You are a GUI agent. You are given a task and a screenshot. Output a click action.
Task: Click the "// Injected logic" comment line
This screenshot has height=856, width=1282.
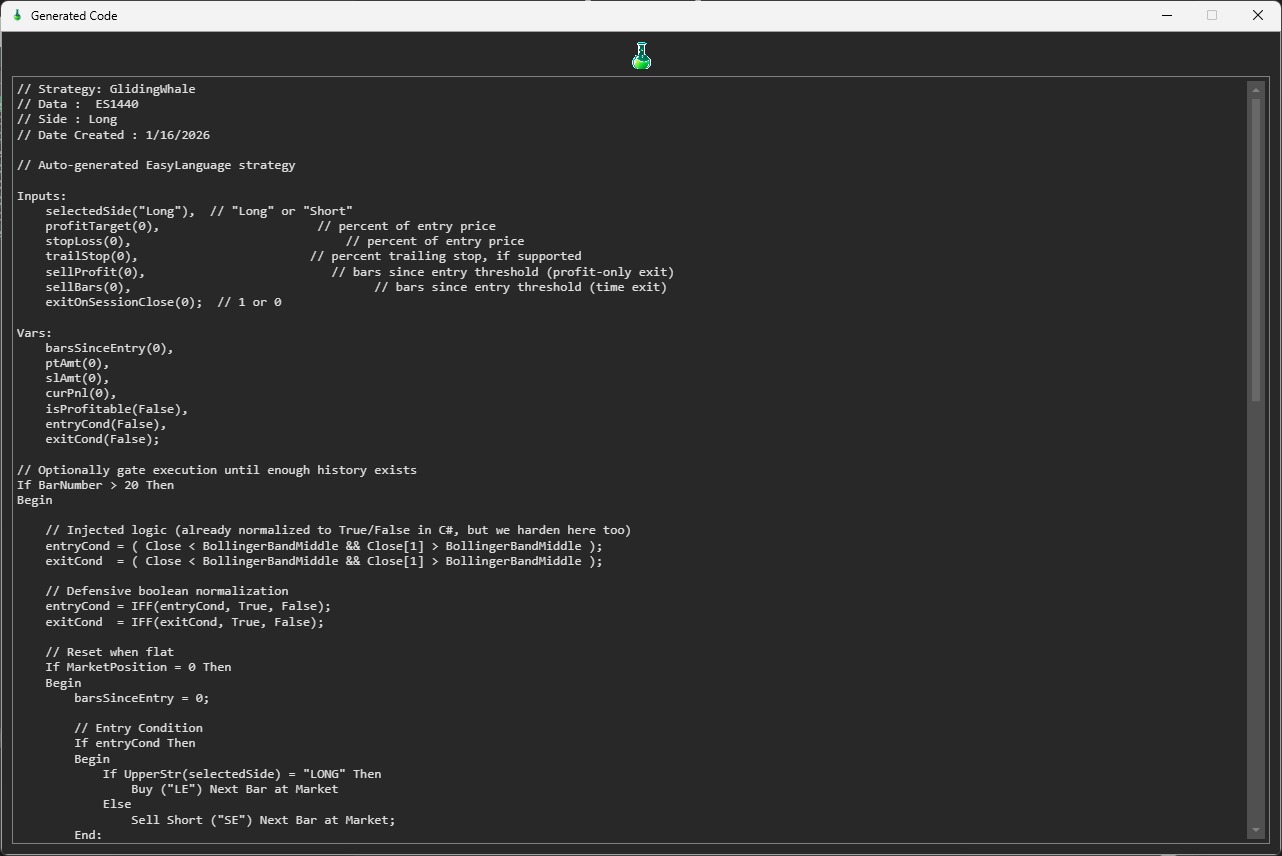point(338,530)
